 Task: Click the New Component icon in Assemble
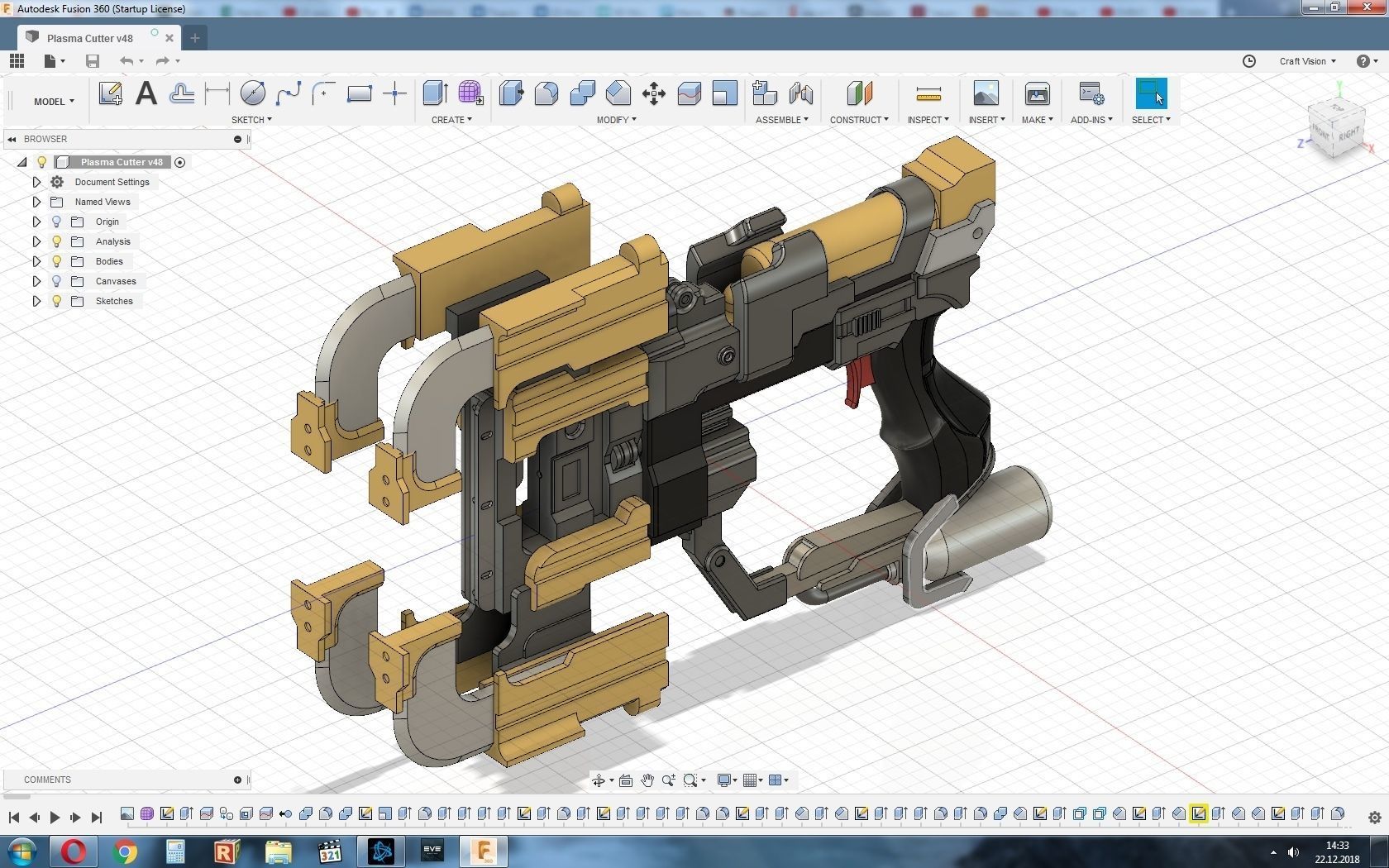765,93
